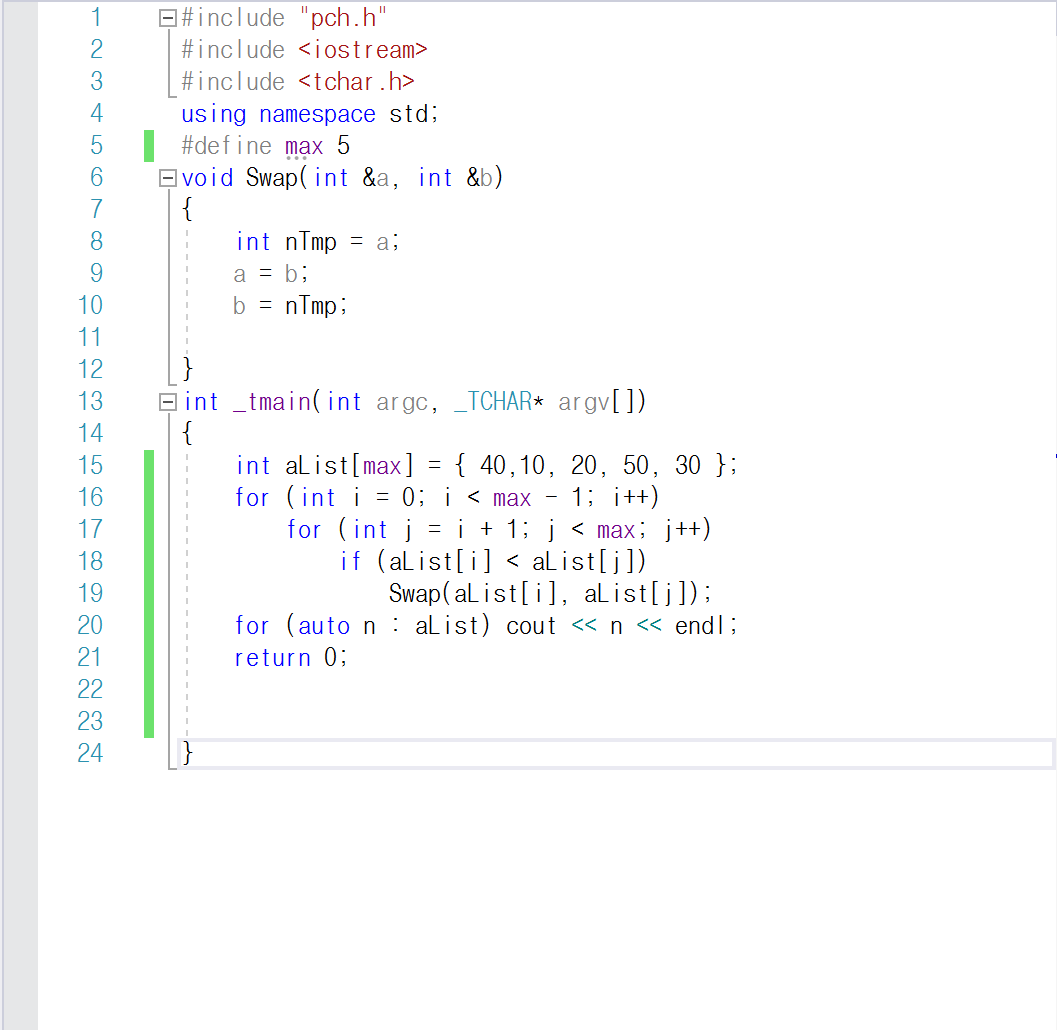
Task: Click the green change marker beside line 5
Action: click(149, 146)
